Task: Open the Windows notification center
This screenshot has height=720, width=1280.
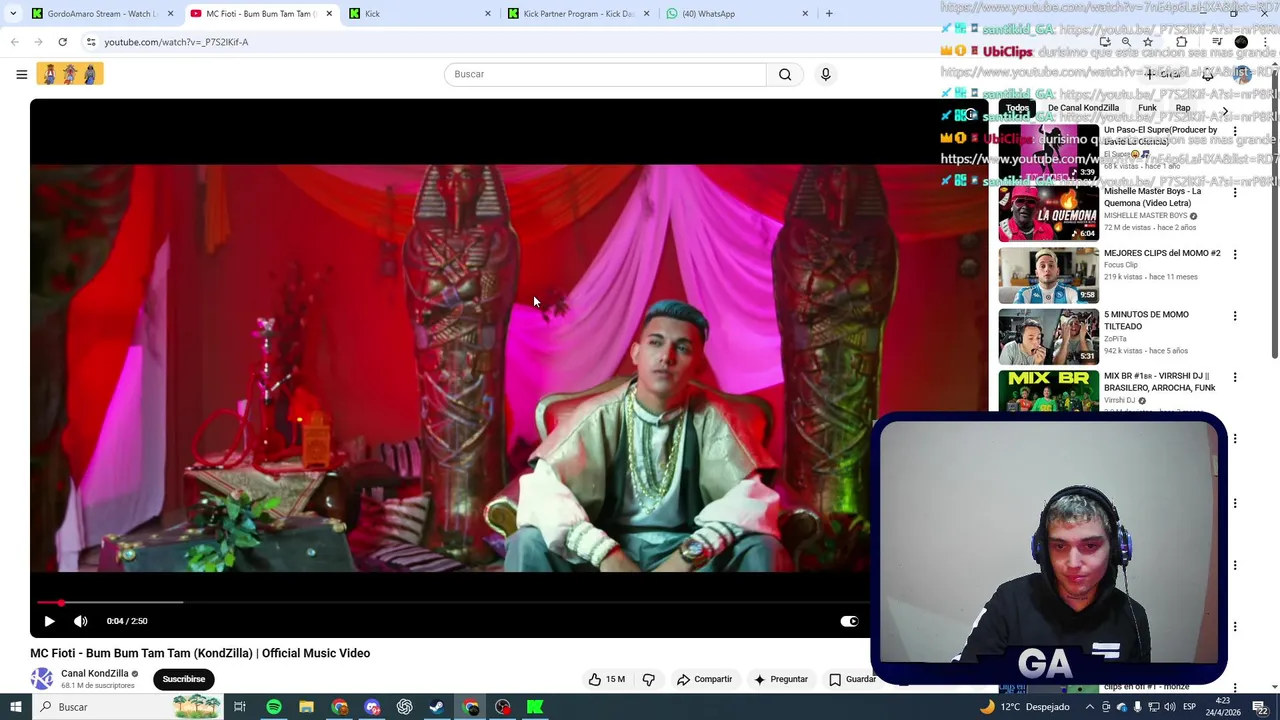Action: click(x=1259, y=707)
